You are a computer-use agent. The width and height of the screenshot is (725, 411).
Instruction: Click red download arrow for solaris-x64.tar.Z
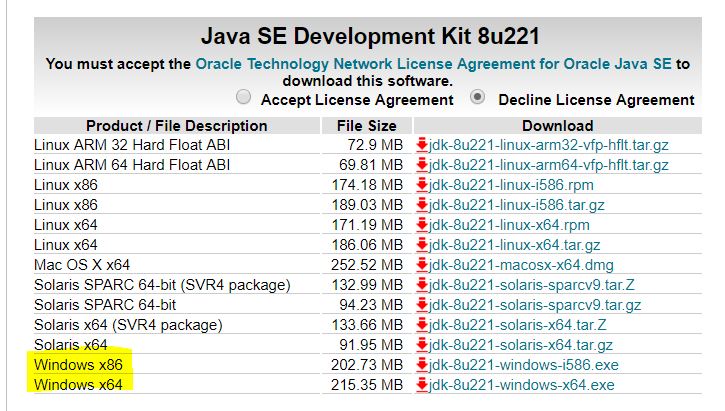pos(422,325)
